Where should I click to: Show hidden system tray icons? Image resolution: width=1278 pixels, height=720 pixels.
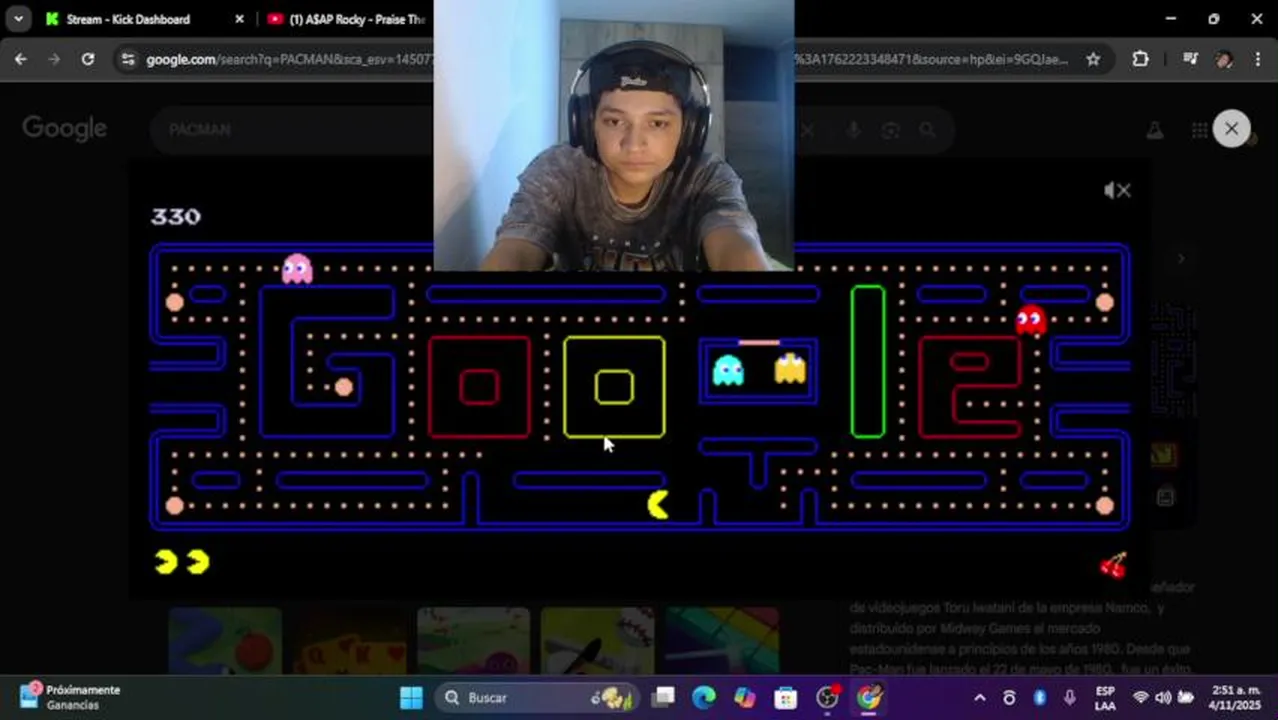tap(980, 698)
